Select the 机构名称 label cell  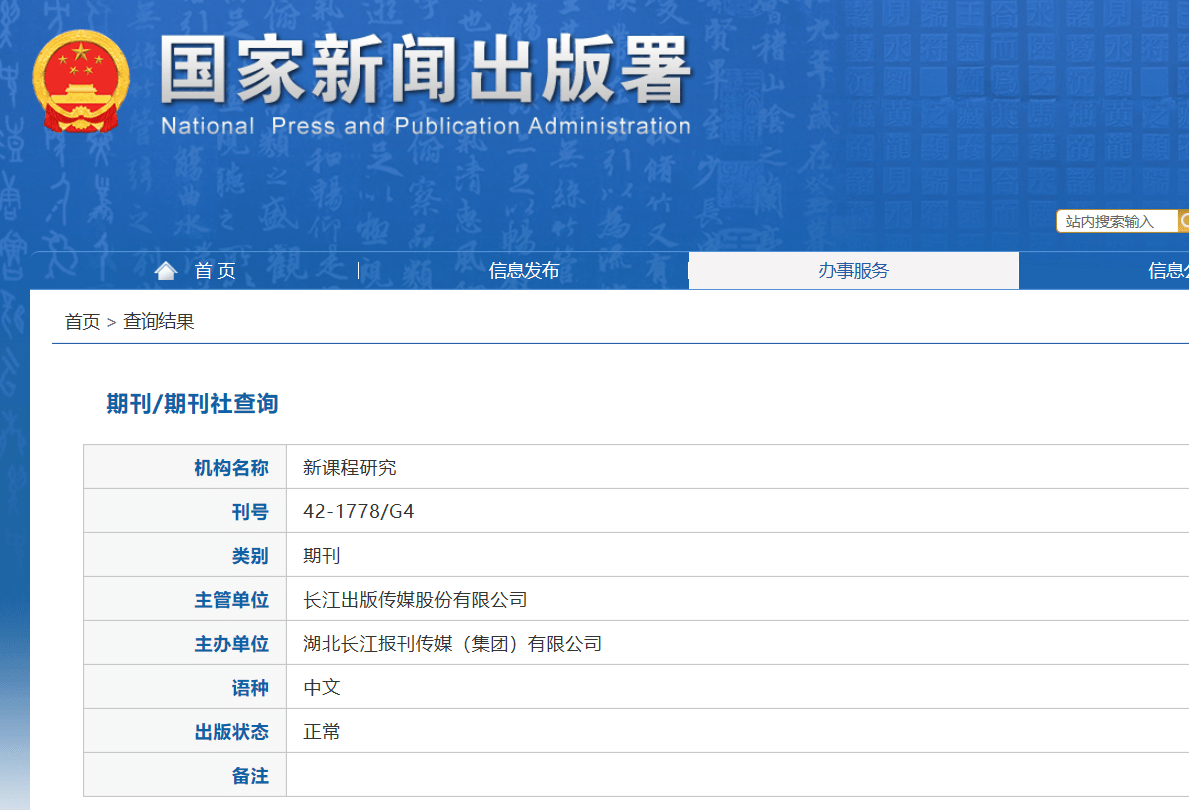click(185, 467)
